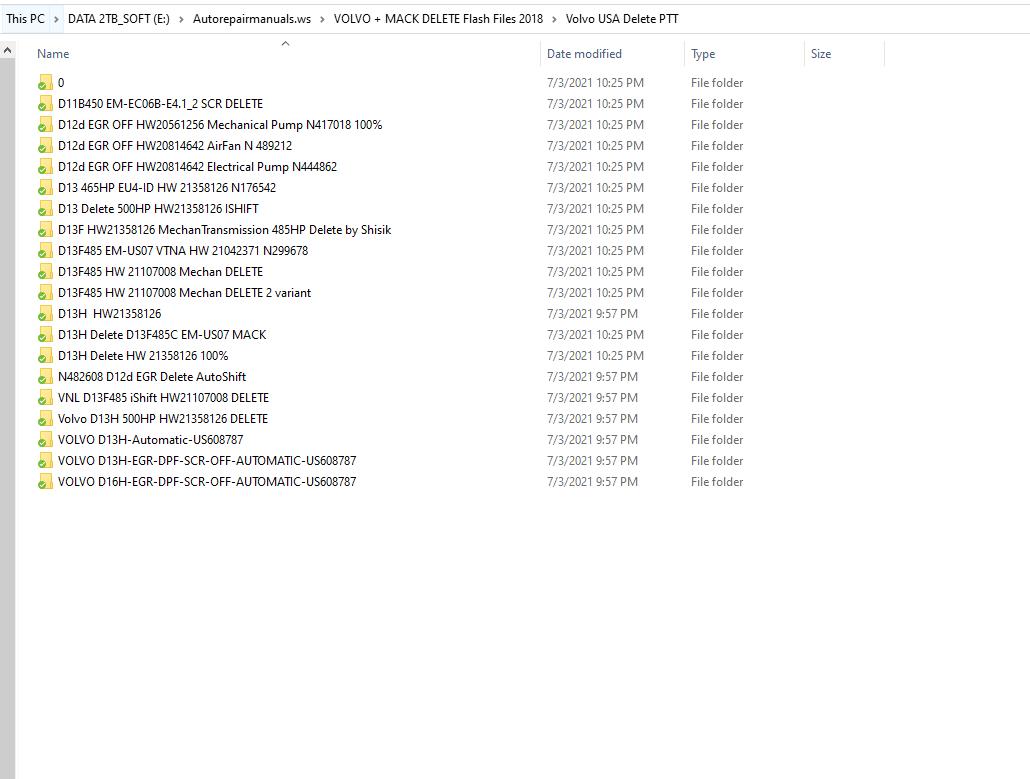Select D13H Delete D13F485C EM-US07 MACK name
Viewport: 1030px width, 779px height.
pos(162,335)
